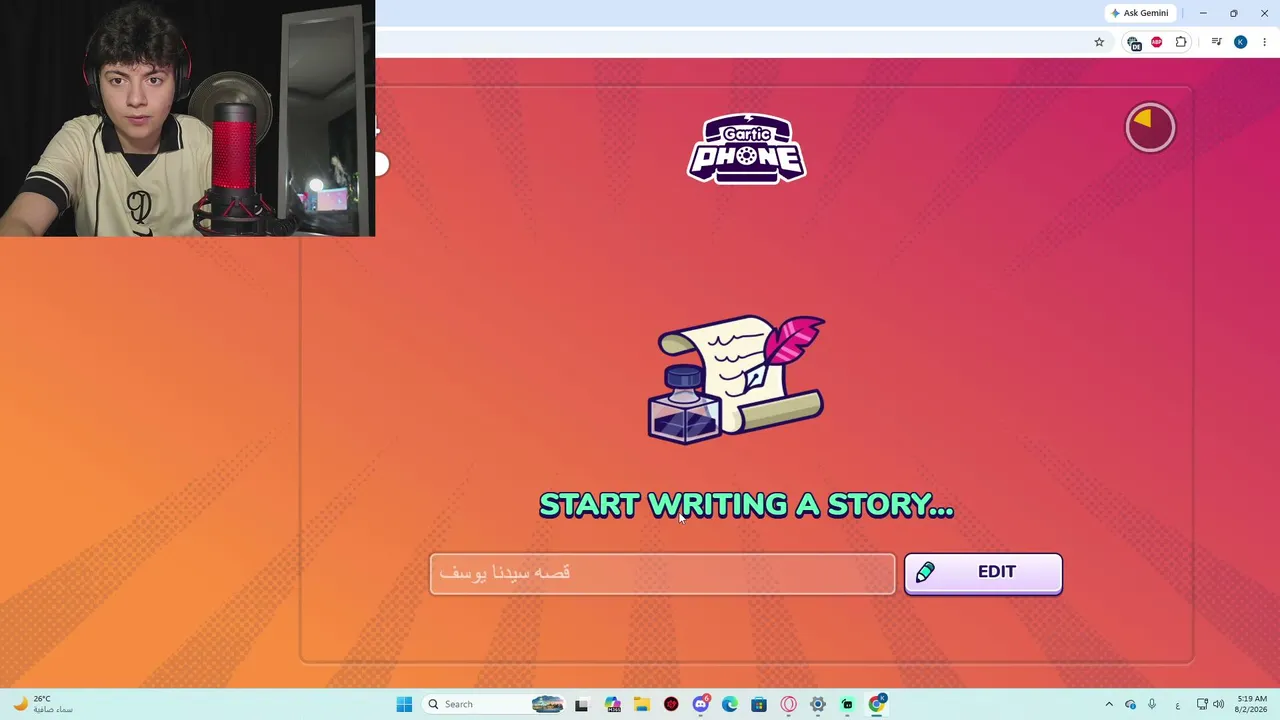Screen dimensions: 1280x720
Task: Click the START WRITING A STORY heading
Action: [x=746, y=505]
